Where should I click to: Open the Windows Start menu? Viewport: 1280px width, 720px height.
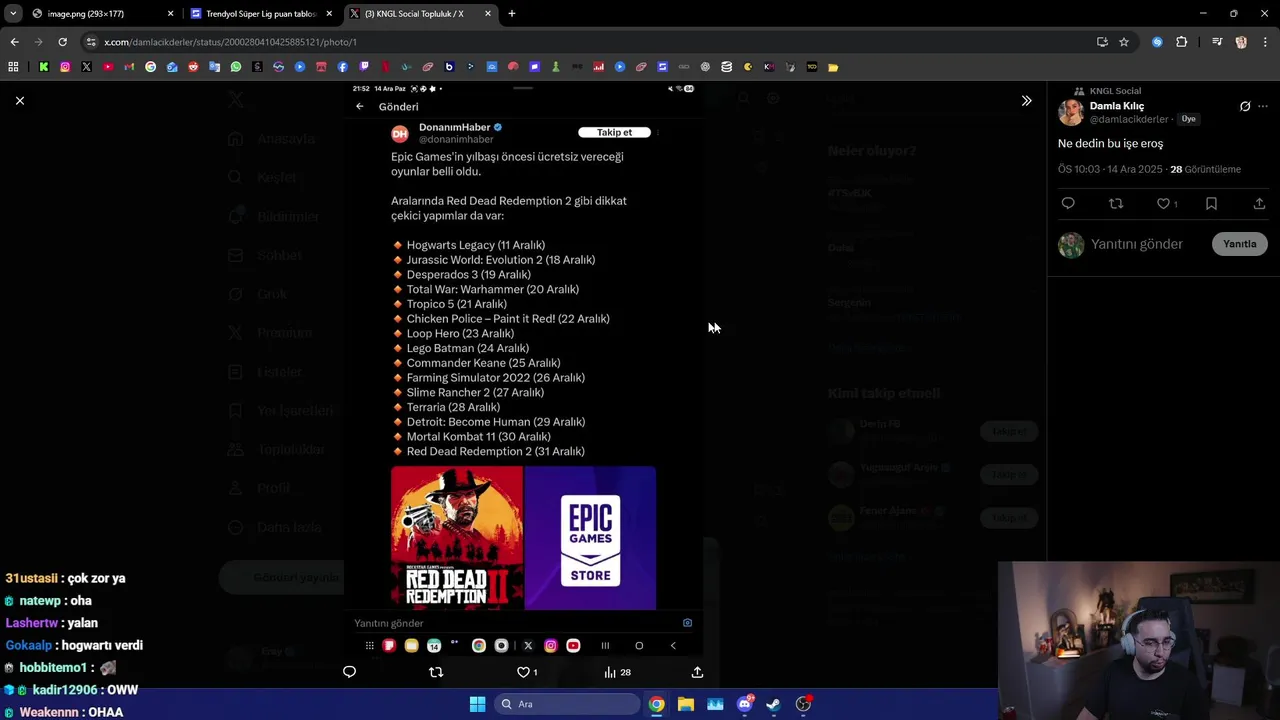[478, 704]
